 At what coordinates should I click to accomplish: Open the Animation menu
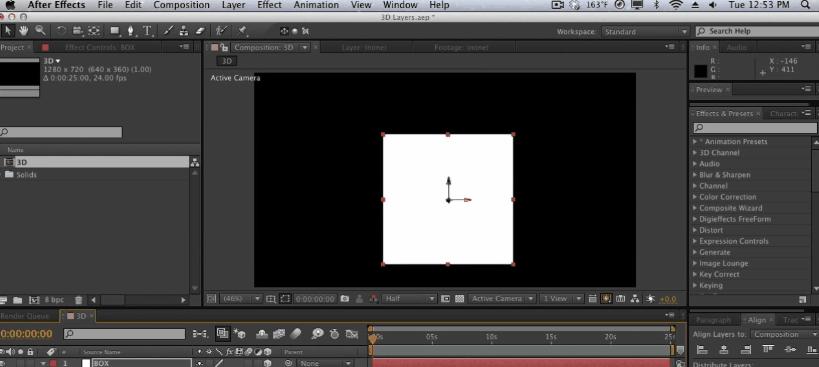pos(316,5)
